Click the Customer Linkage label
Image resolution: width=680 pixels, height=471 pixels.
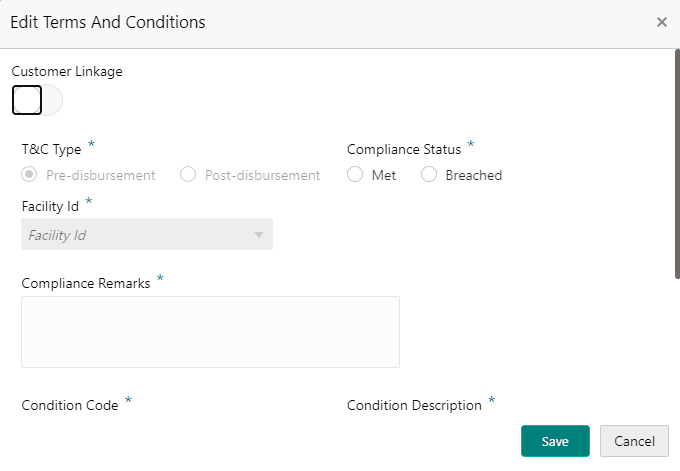tap(67, 71)
